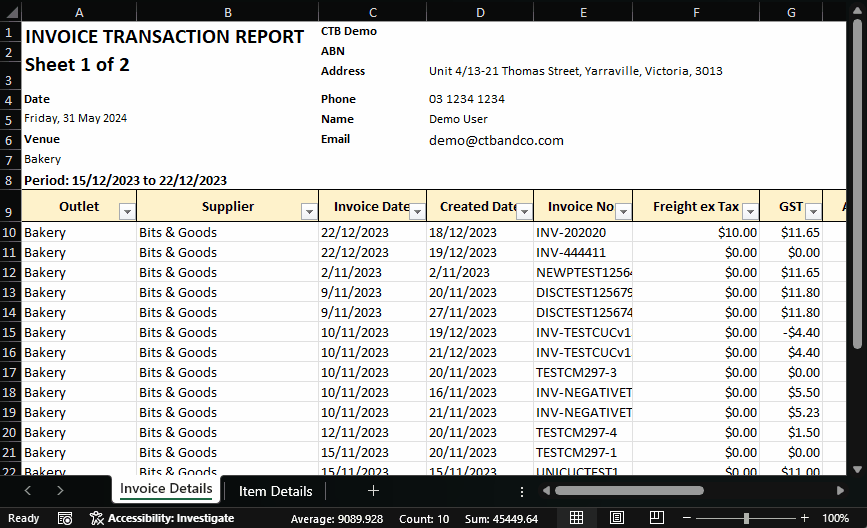Image resolution: width=867 pixels, height=528 pixels.
Task: Open Accessibility: Investigate checker
Action: click(162, 519)
